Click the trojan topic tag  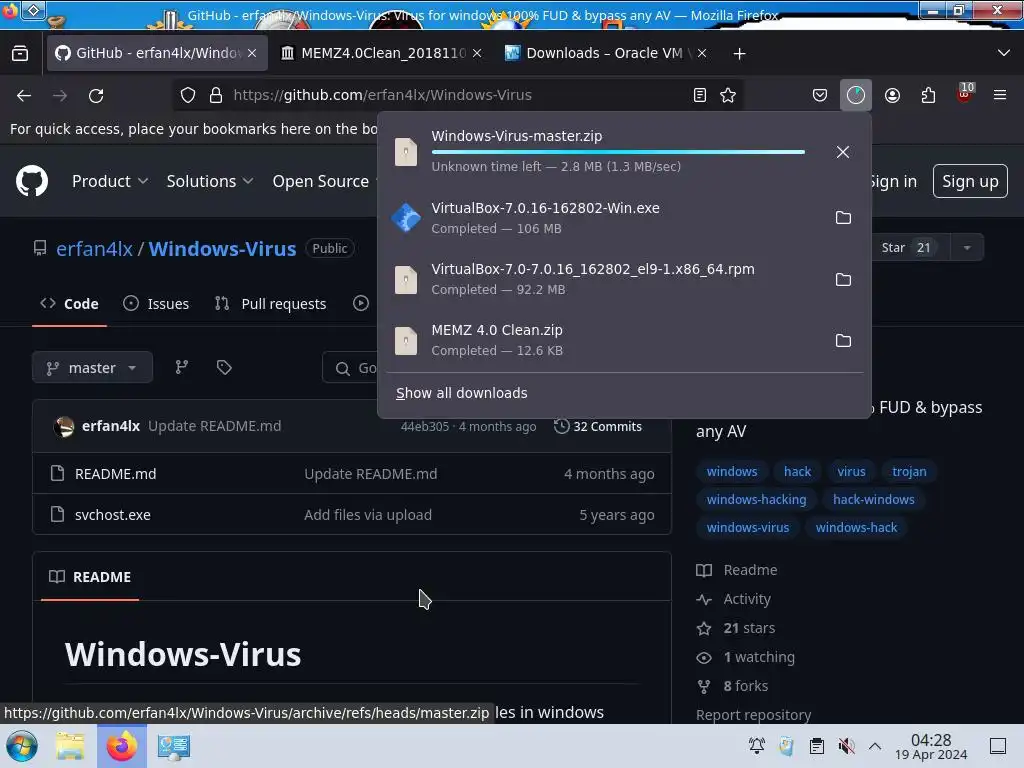pyautogui.click(x=909, y=472)
